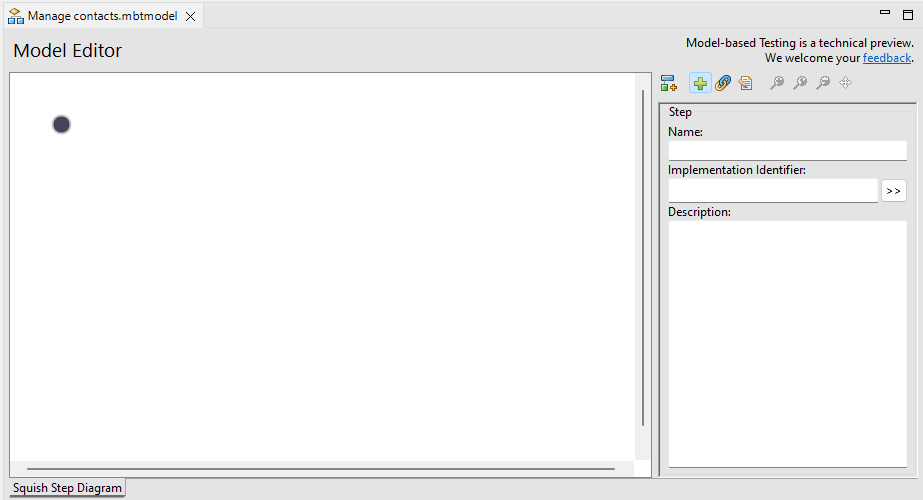Click the second magnifier zoom icon

(799, 84)
